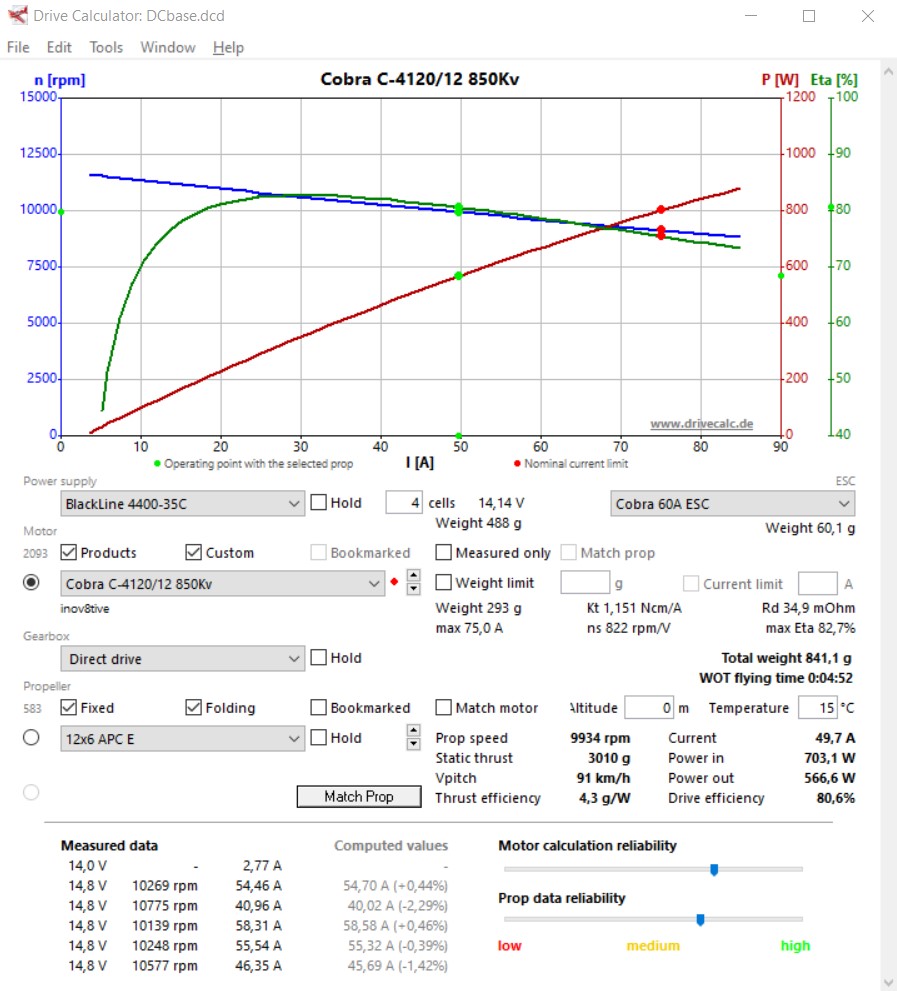Enable the Measured only checkbox
The height and width of the screenshot is (991, 897).
click(444, 553)
